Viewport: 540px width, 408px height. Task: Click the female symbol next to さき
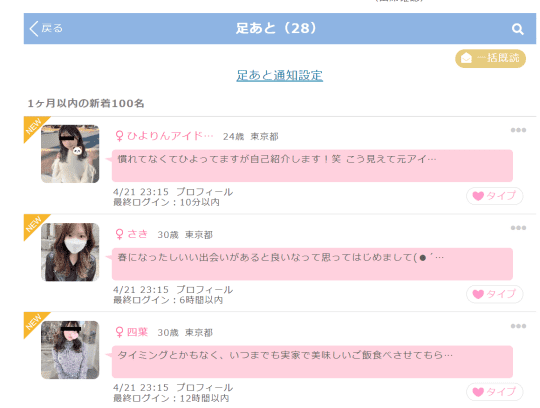[119, 234]
